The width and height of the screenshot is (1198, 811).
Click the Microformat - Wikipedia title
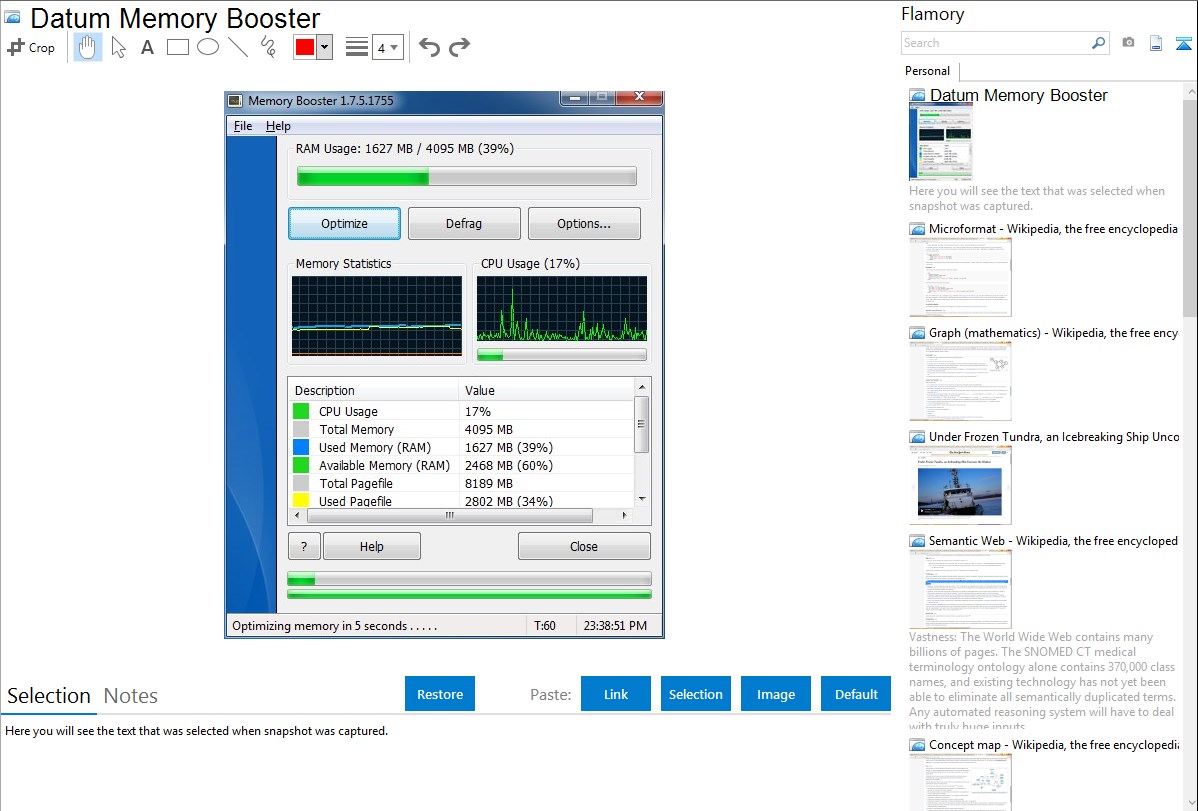1053,229
